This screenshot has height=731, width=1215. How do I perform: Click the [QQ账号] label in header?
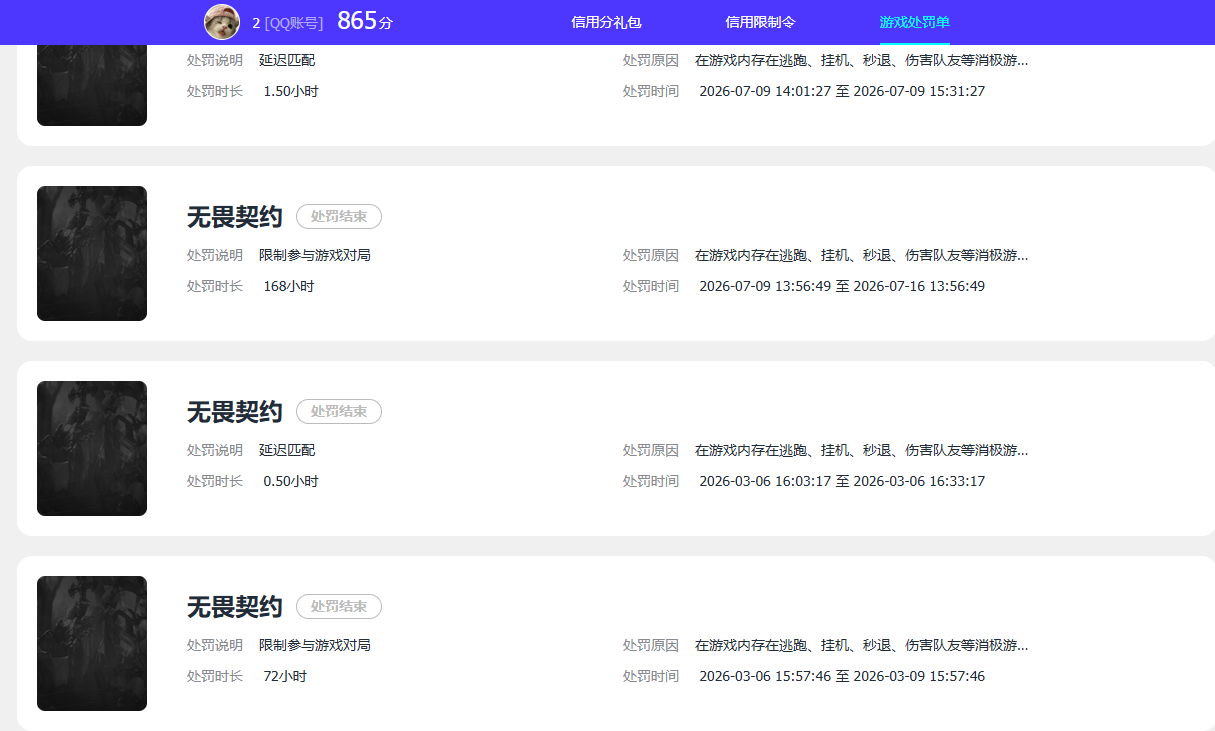[x=294, y=22]
